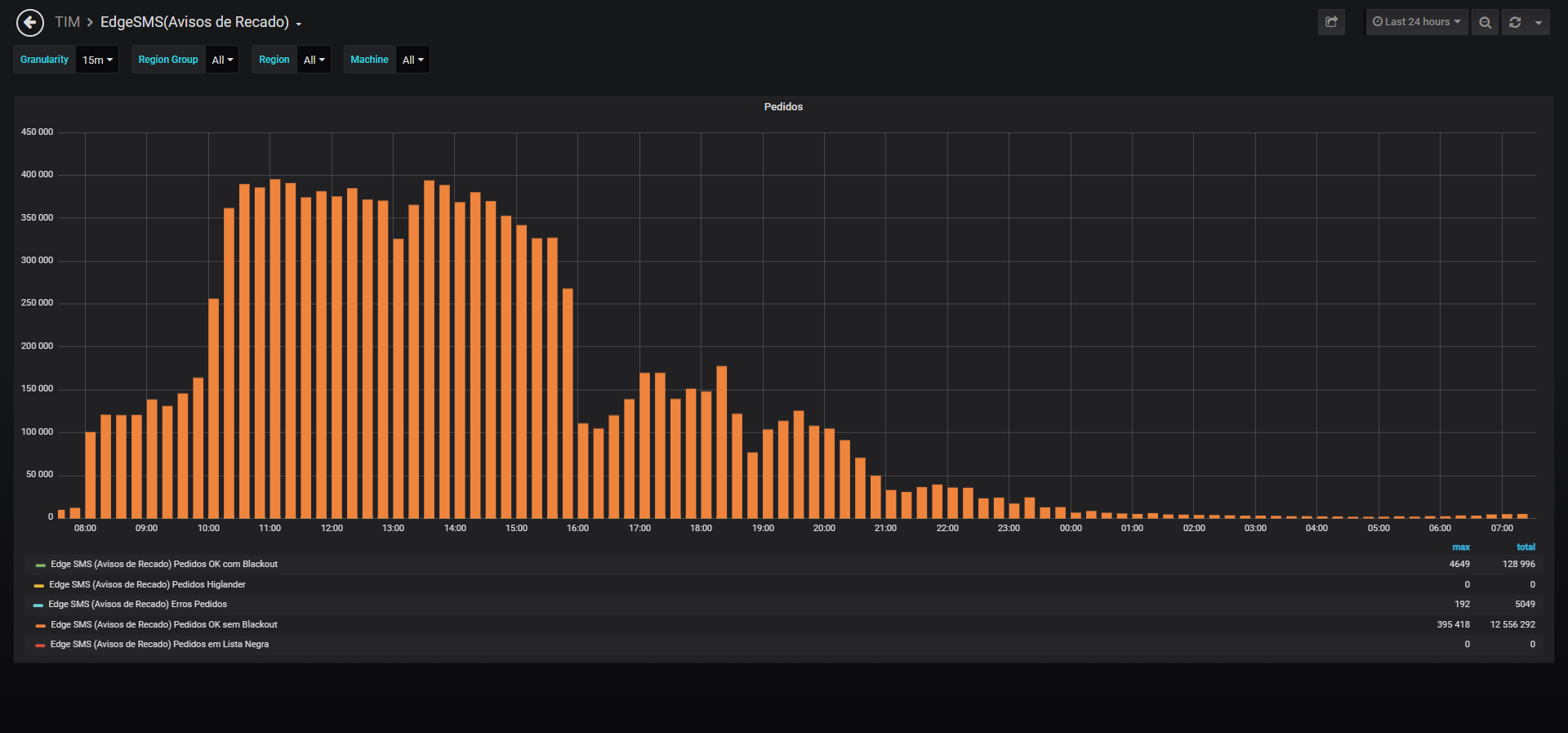Toggle Pedidos Higlander series in legend
Viewport: 1568px width, 733px height.
click(x=147, y=585)
